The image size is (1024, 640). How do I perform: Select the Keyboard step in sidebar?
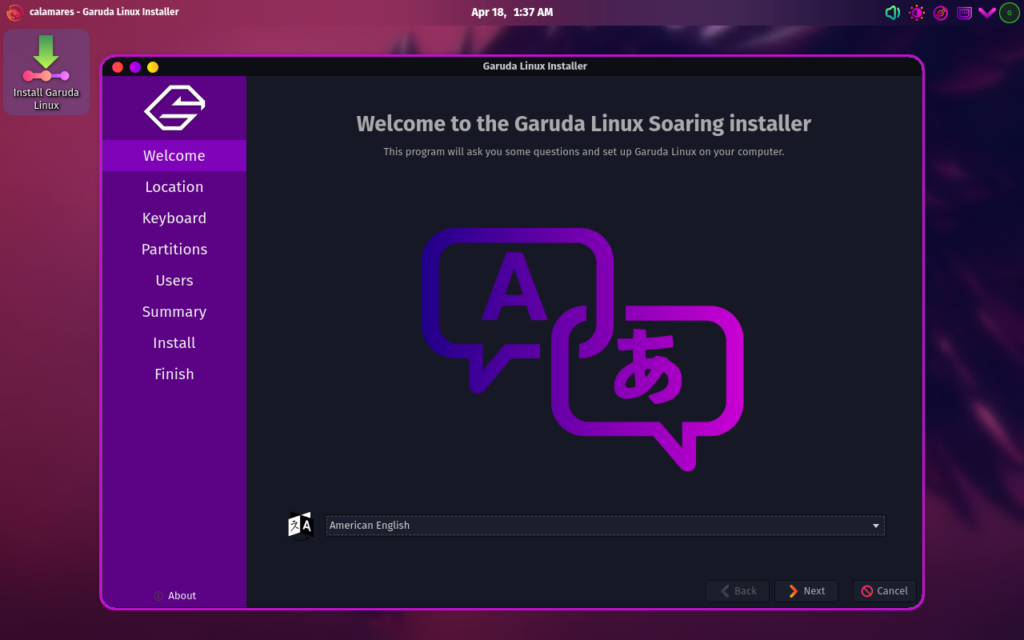174,218
